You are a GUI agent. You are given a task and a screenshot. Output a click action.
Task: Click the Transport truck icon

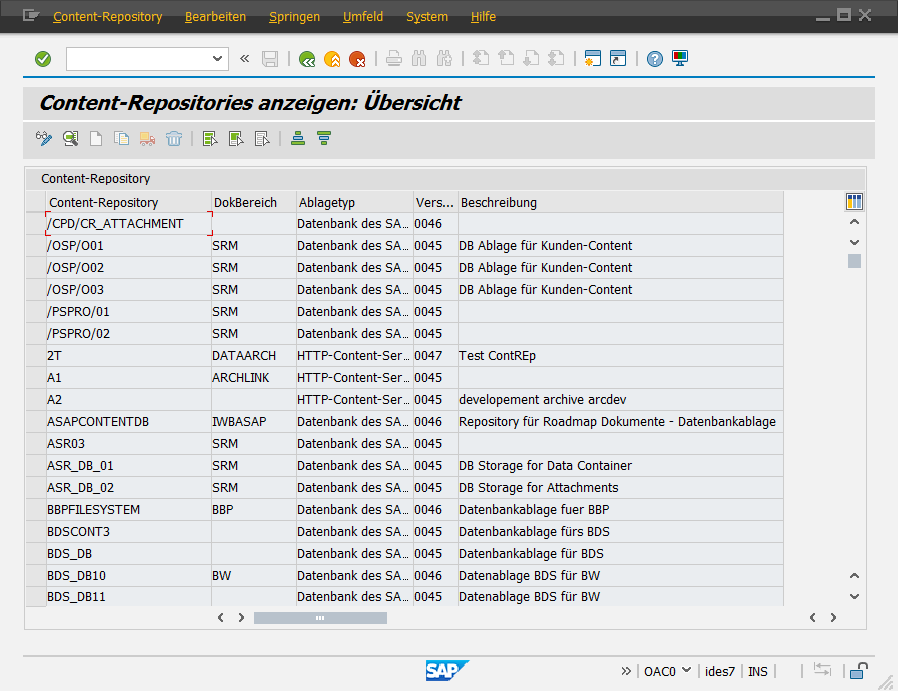[147, 139]
